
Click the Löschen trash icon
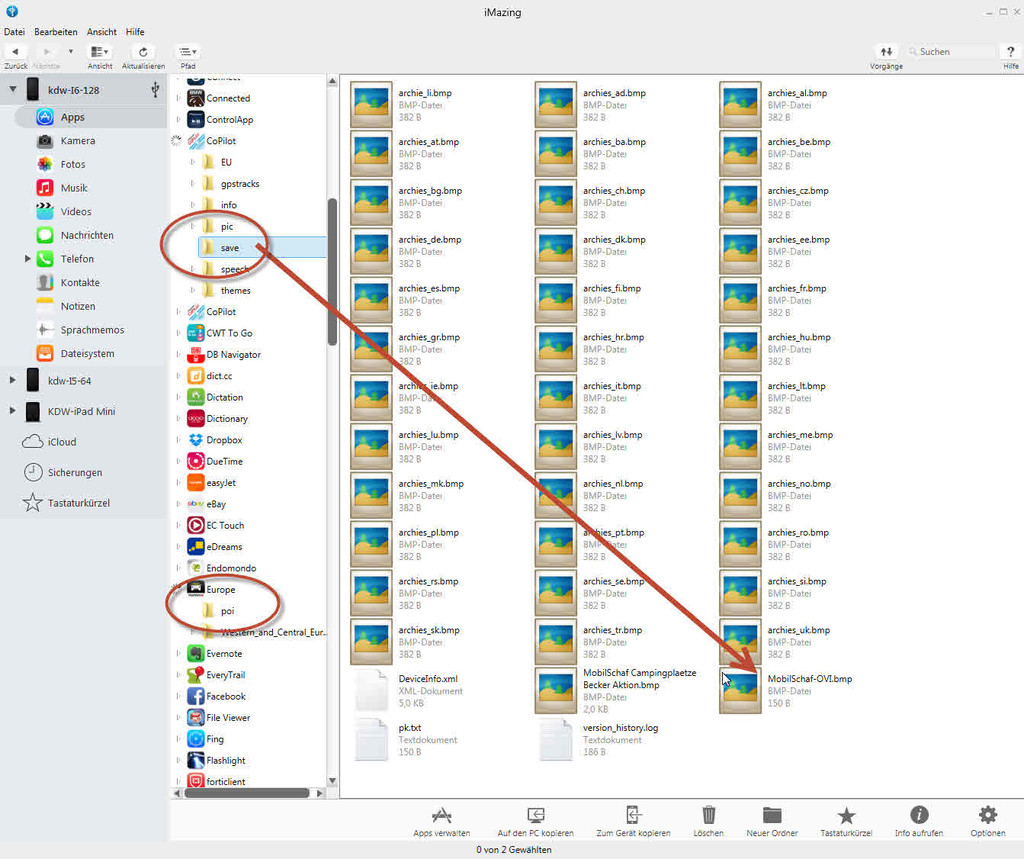pyautogui.click(x=708, y=815)
